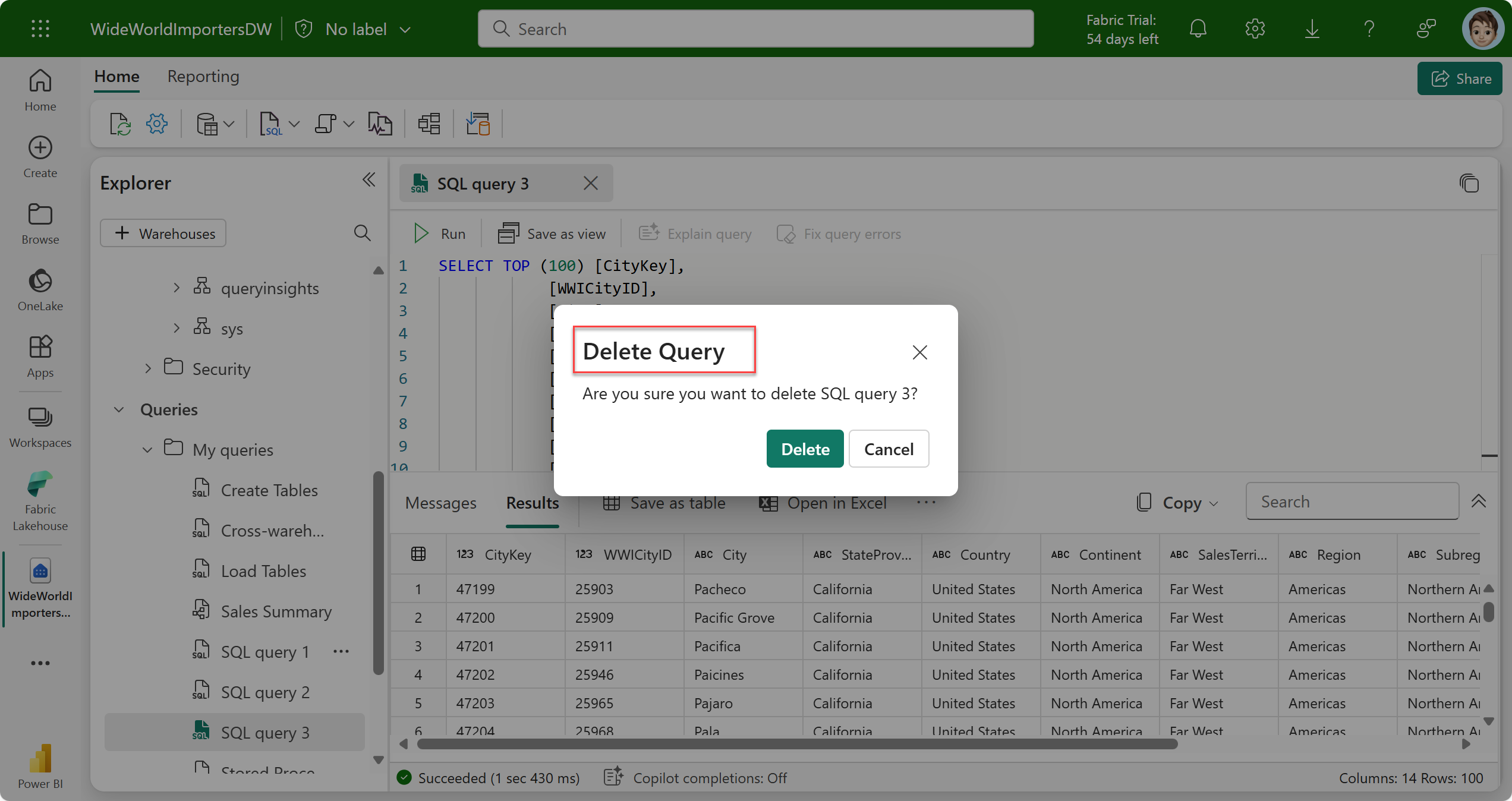Click the download icon in the header
The image size is (1512, 801).
click(x=1312, y=29)
